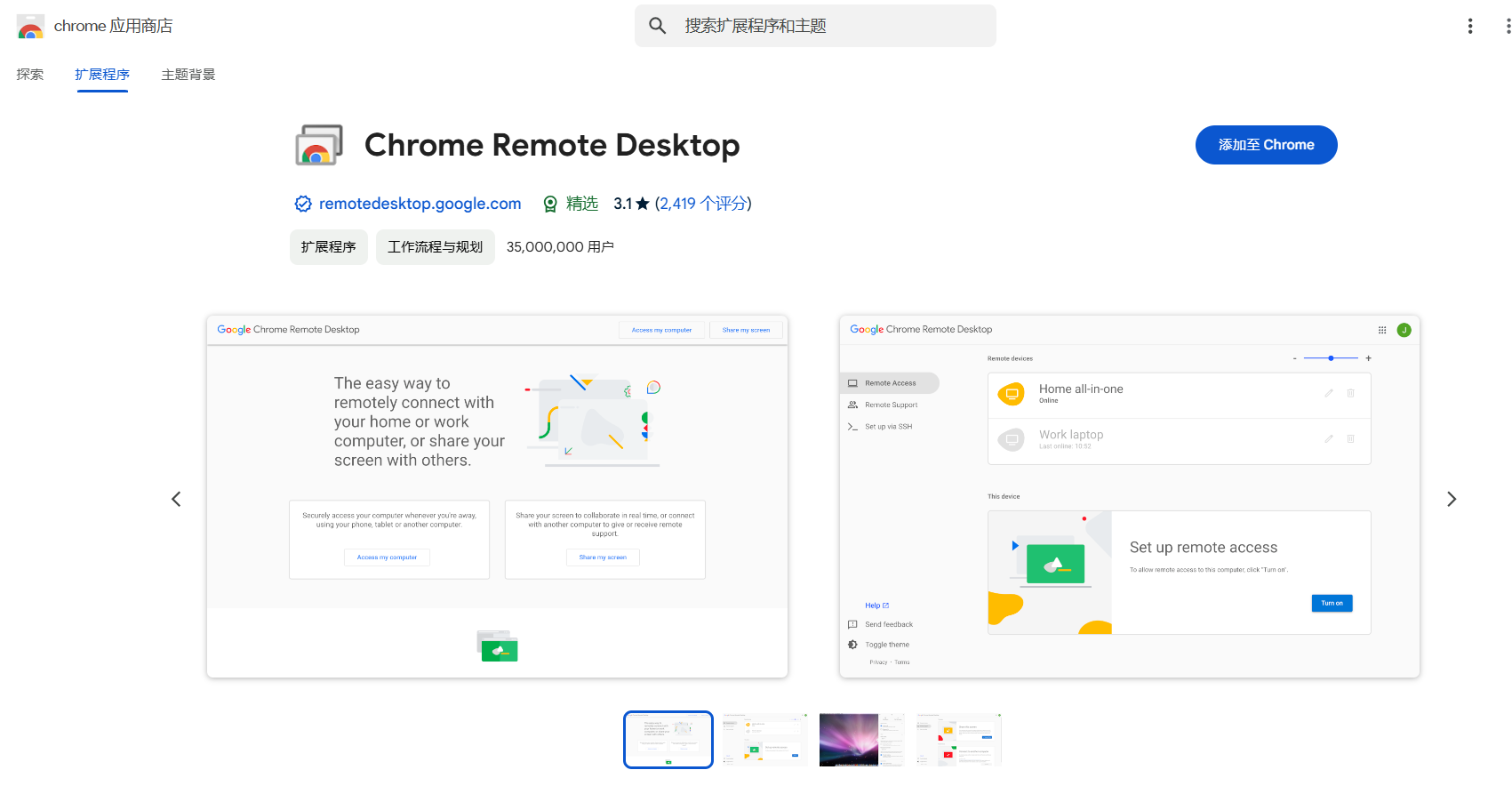This screenshot has width=1512, height=786.
Task: Click the 添加至 Chrome button
Action: click(1267, 145)
